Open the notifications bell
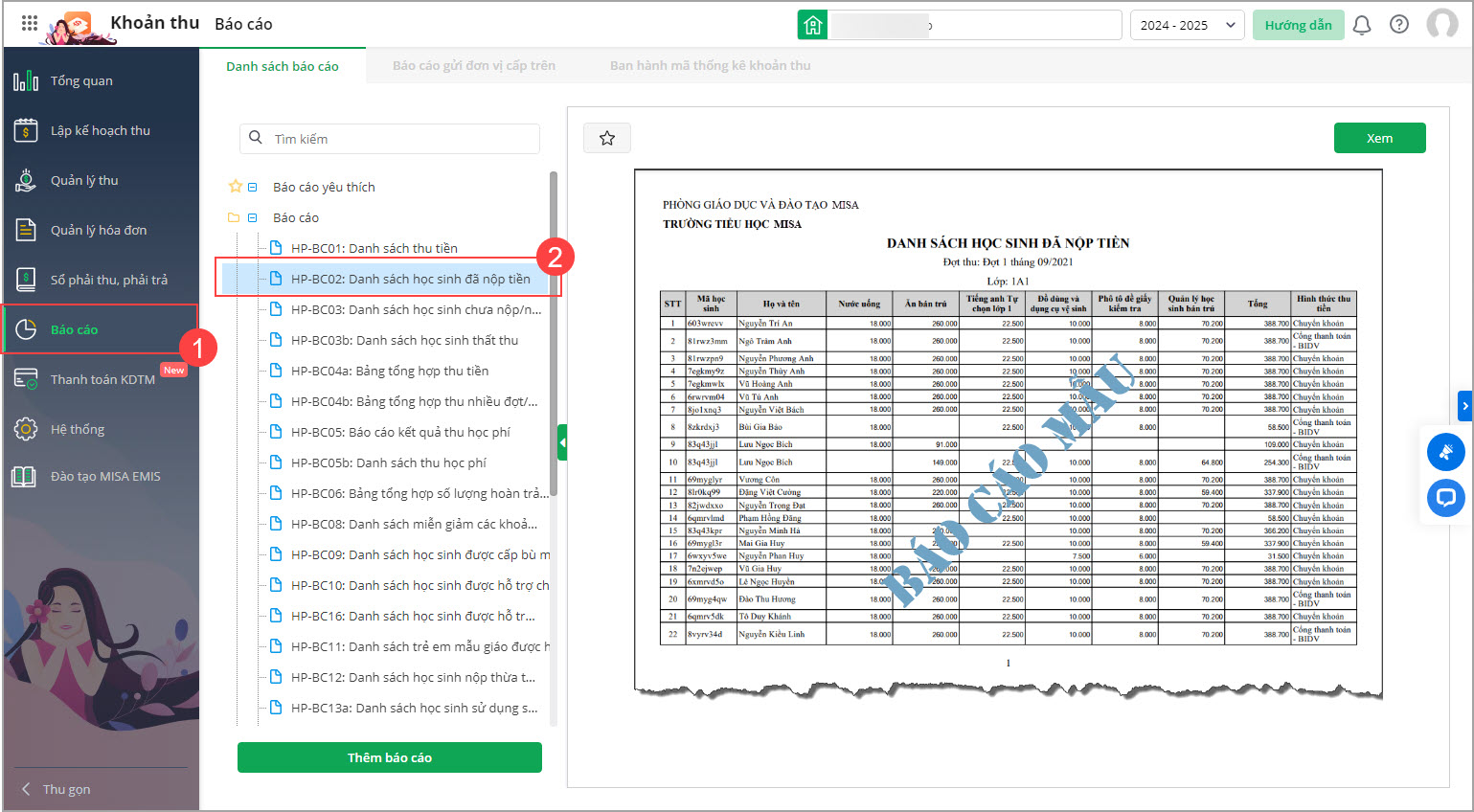Viewport: 1474px width, 812px height. point(1361,25)
